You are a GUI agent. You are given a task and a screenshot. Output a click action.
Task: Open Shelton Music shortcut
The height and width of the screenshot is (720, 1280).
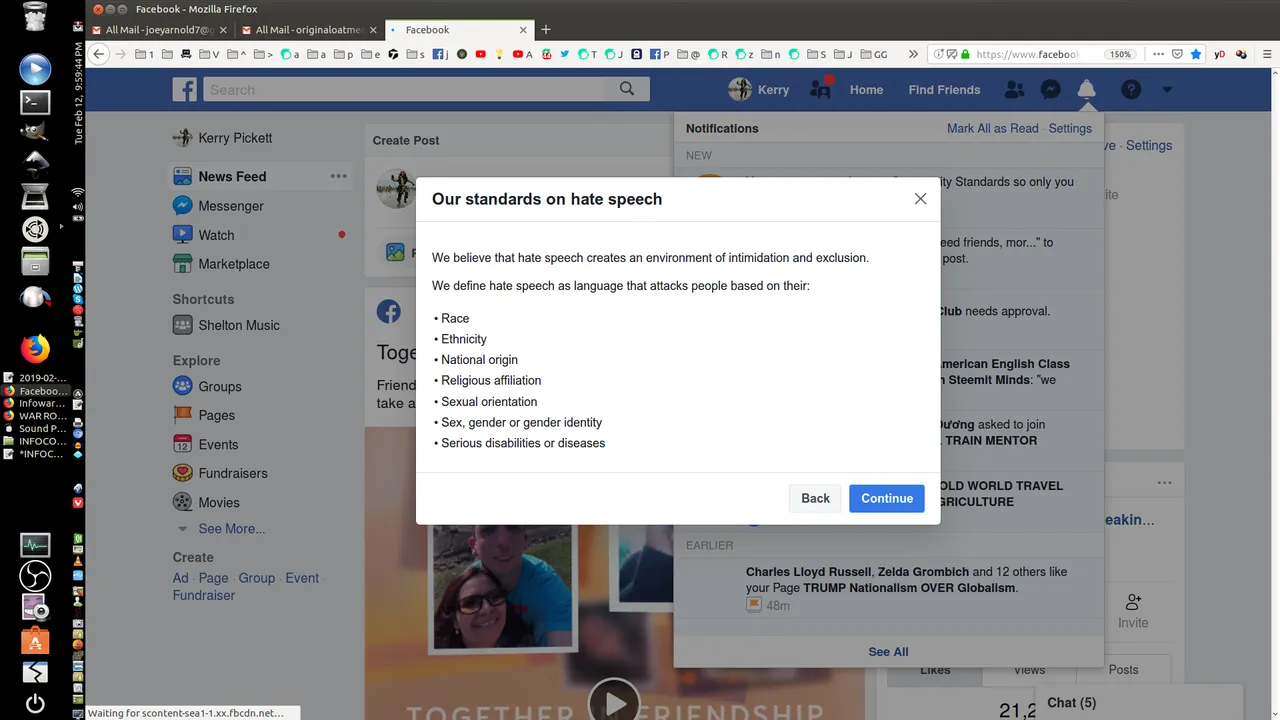pos(239,325)
